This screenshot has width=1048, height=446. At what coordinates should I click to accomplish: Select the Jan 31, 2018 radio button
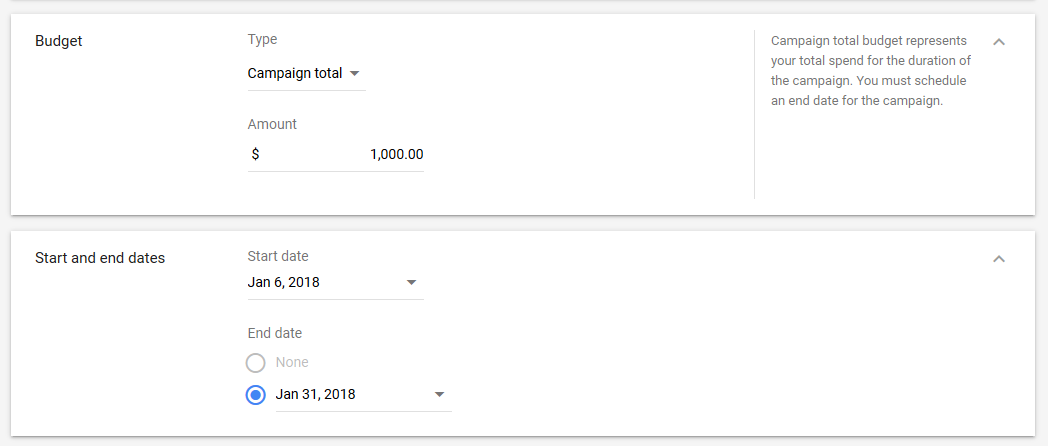pos(256,395)
